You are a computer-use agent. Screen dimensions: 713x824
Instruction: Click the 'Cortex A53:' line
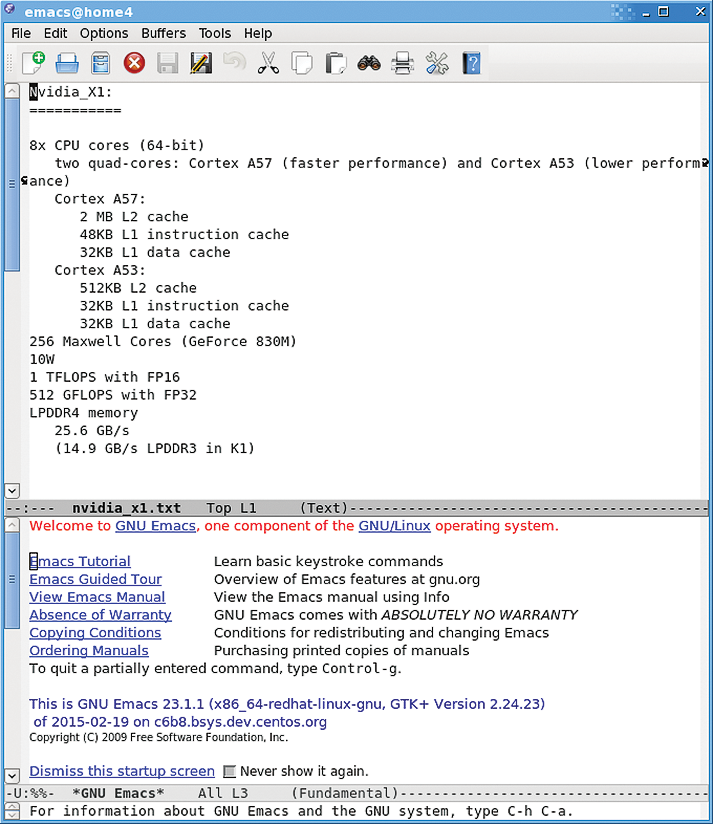100,271
